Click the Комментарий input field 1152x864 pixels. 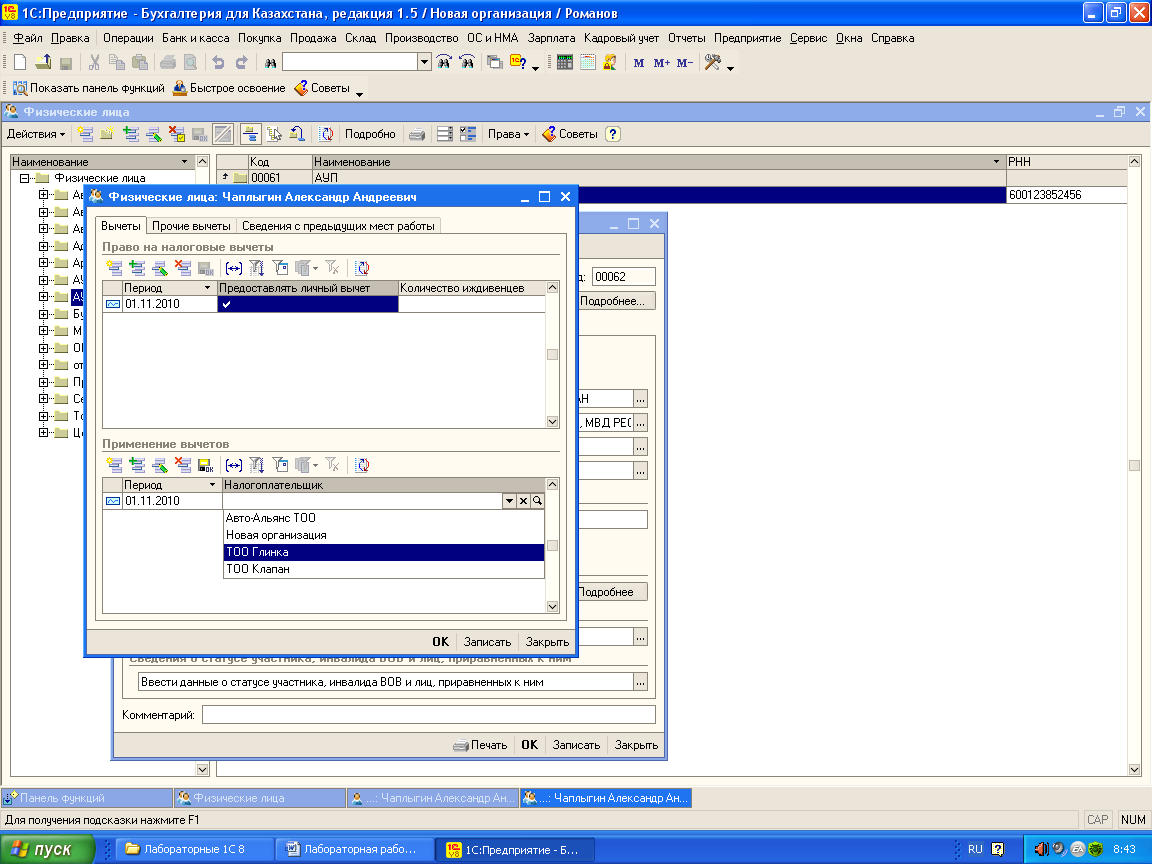[x=428, y=715]
